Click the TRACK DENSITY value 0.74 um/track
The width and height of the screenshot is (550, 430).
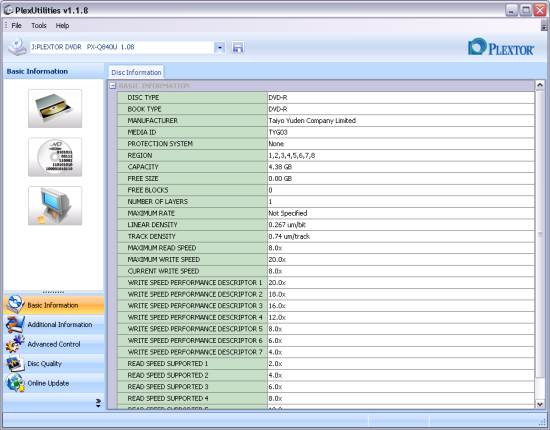pos(289,236)
